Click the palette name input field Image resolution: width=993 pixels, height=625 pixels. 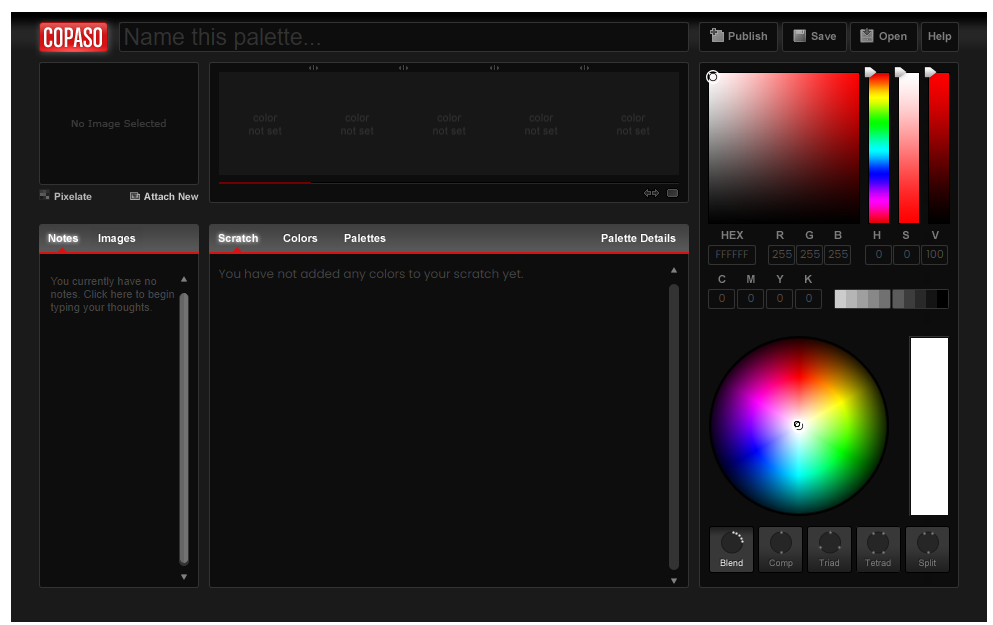click(x=403, y=37)
